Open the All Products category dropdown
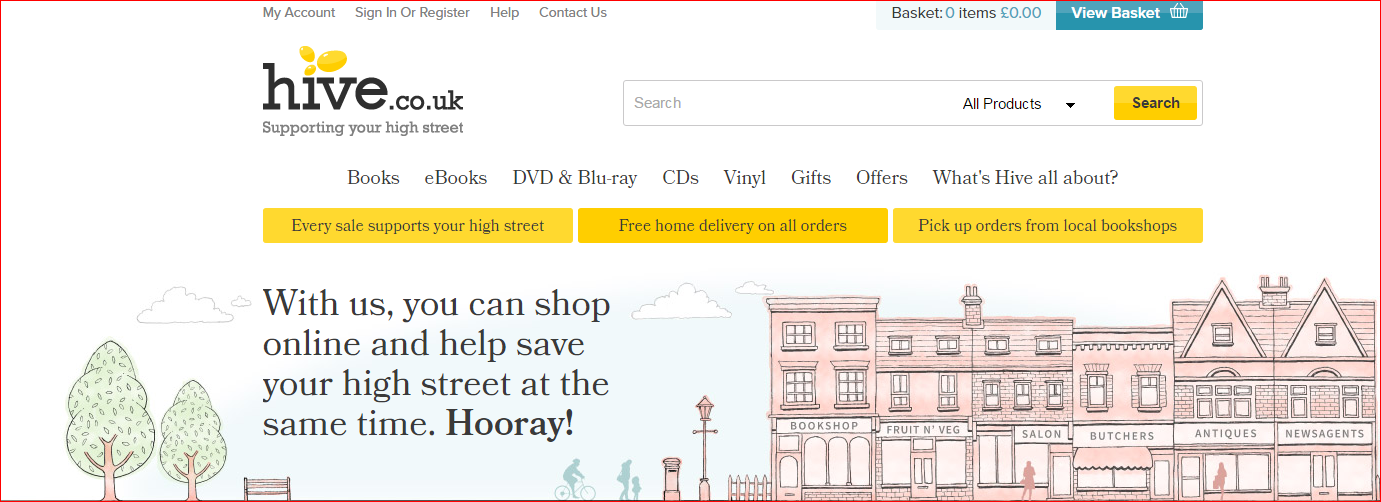Viewport: 1381px width, 502px height. tap(1018, 104)
